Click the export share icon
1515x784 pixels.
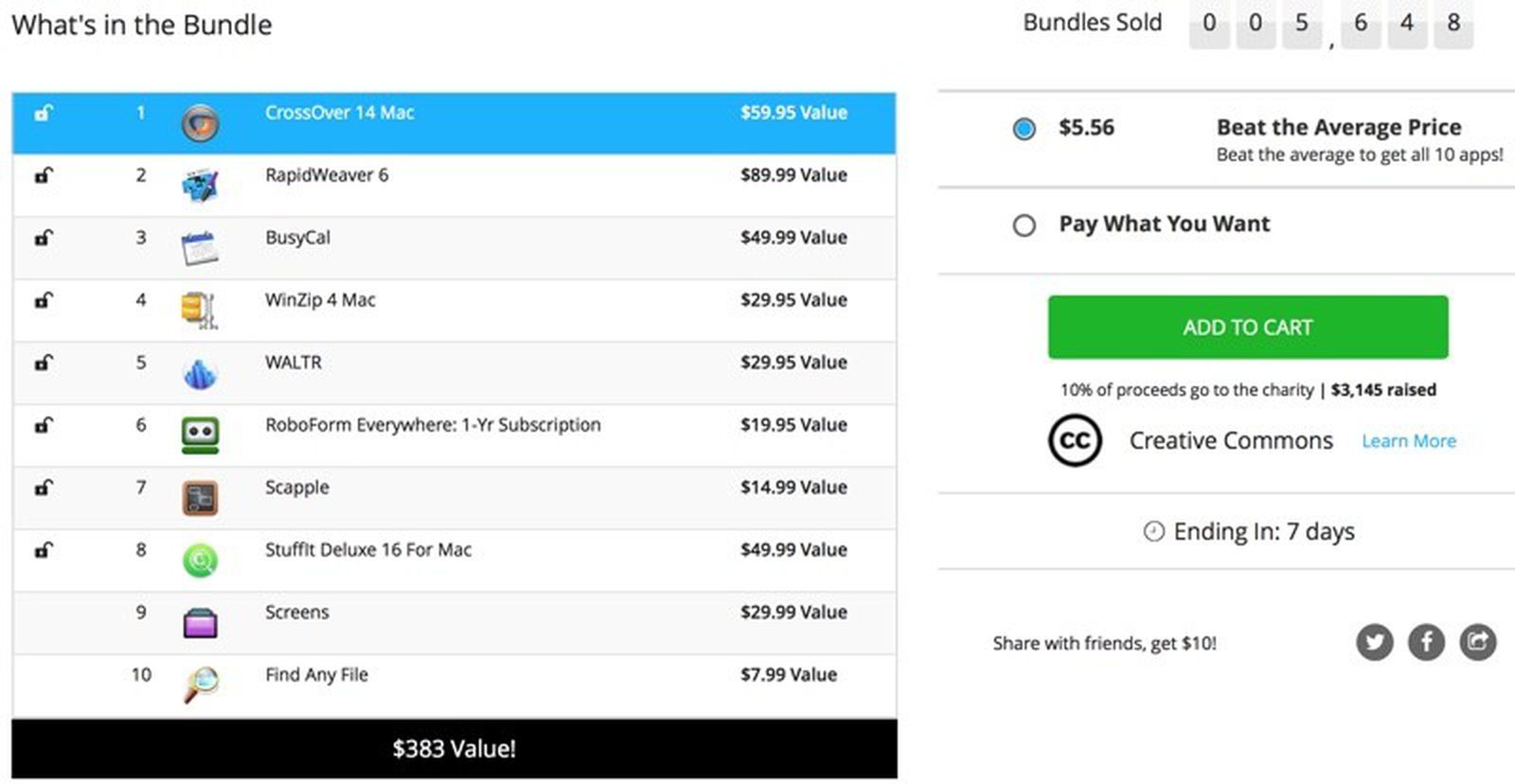[1478, 642]
